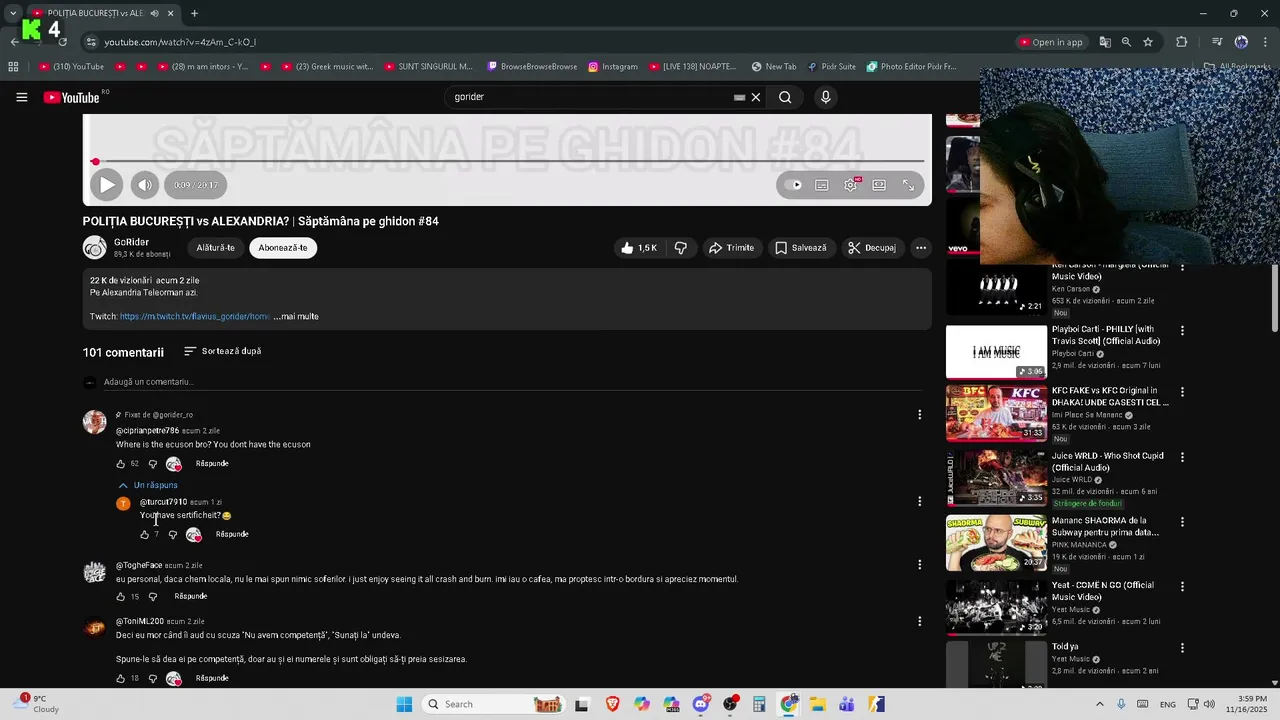The image size is (1280, 720).
Task: Start voice search with the microphone
Action: 825,97
